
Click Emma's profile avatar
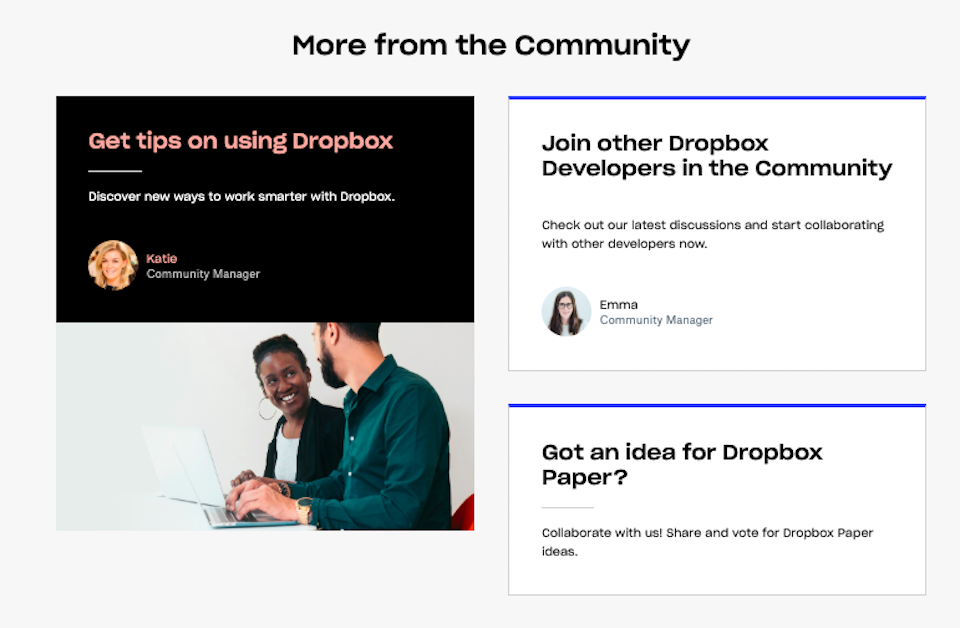(566, 312)
